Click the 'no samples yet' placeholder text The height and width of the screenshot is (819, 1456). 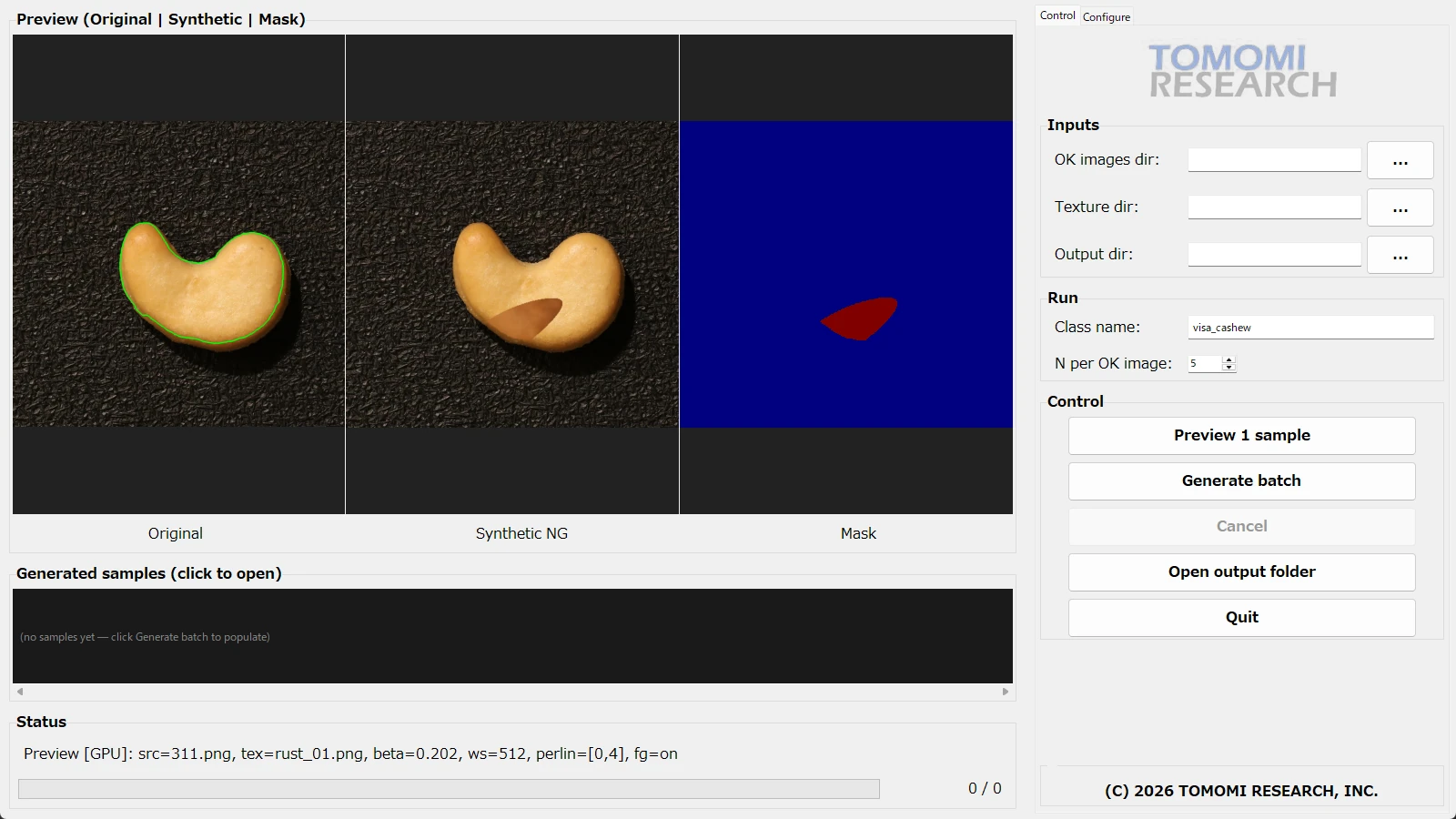click(x=145, y=637)
